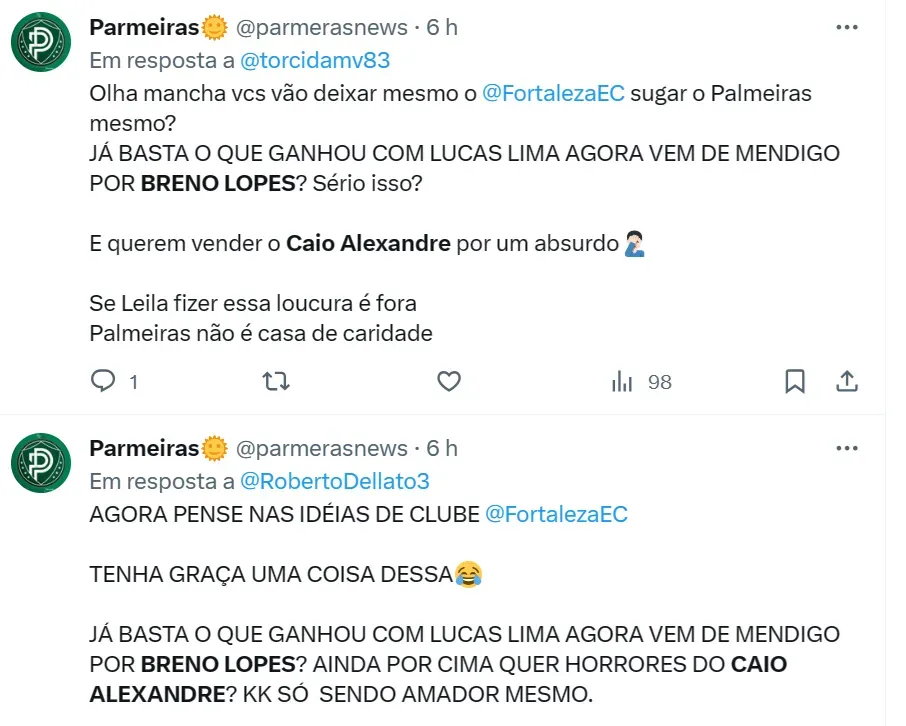The width and height of the screenshot is (906, 726).
Task: Open @torcidamv83 profile link
Action: 315,60
